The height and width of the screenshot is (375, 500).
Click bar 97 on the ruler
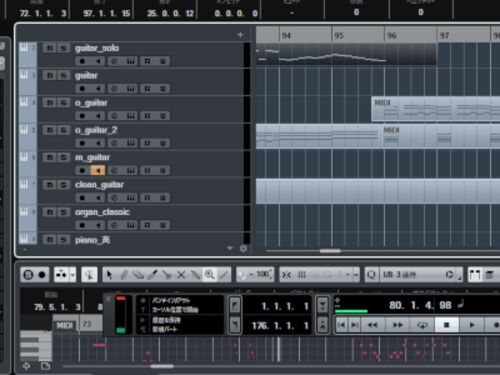coord(444,35)
